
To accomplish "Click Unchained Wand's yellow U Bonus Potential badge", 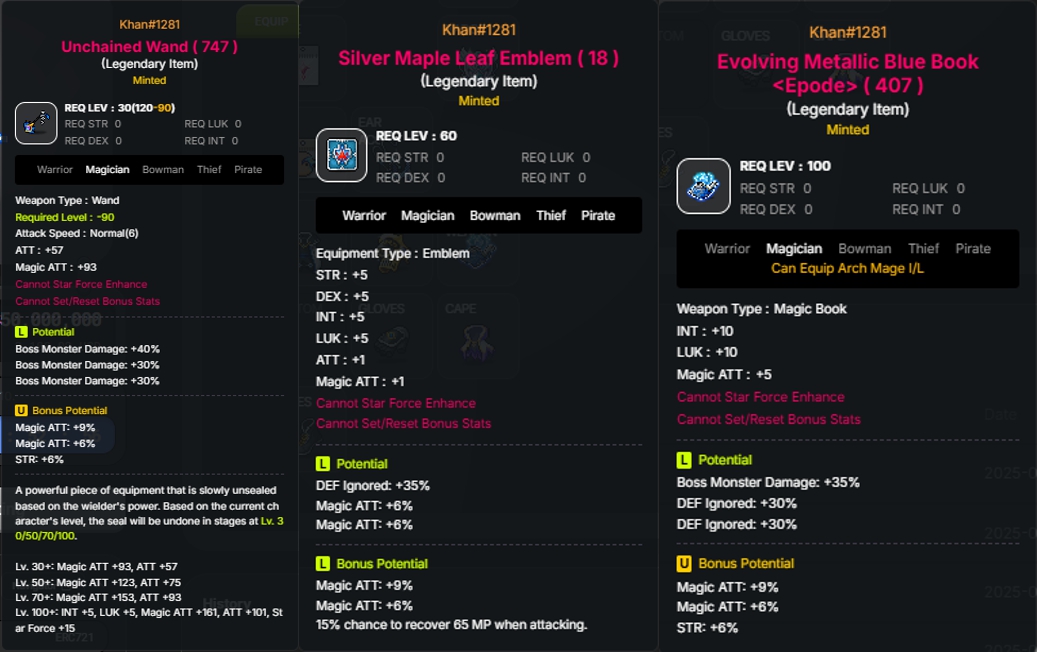I will click(21, 411).
